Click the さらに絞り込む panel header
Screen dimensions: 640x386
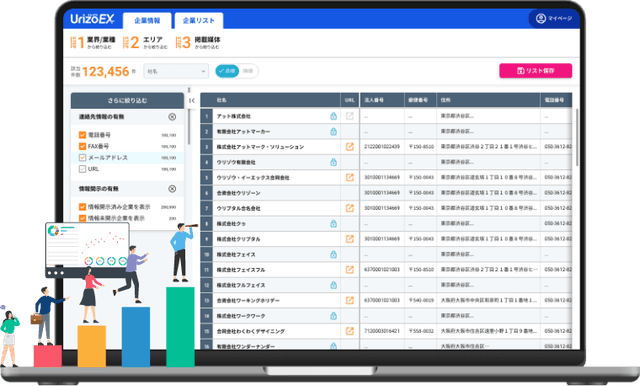click(127, 100)
